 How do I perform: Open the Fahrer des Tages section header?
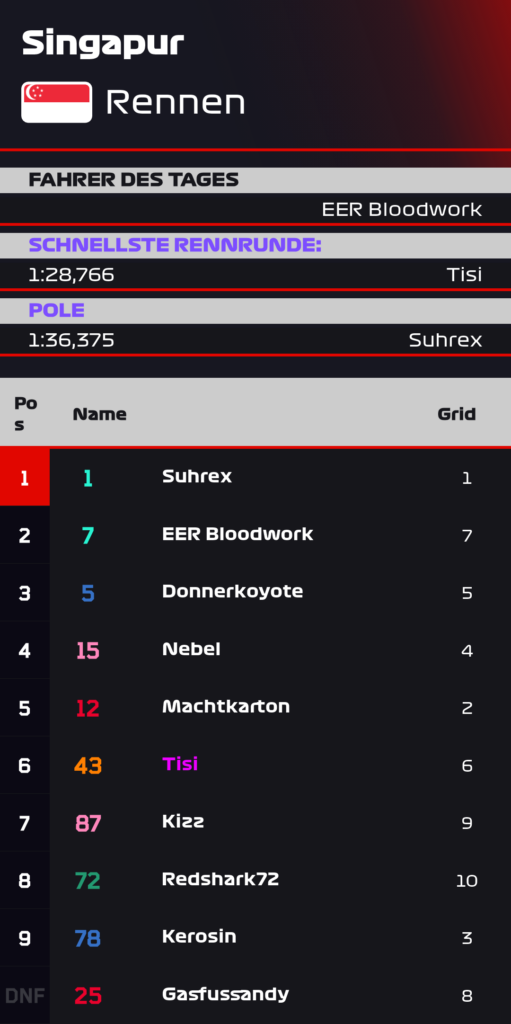click(133, 180)
